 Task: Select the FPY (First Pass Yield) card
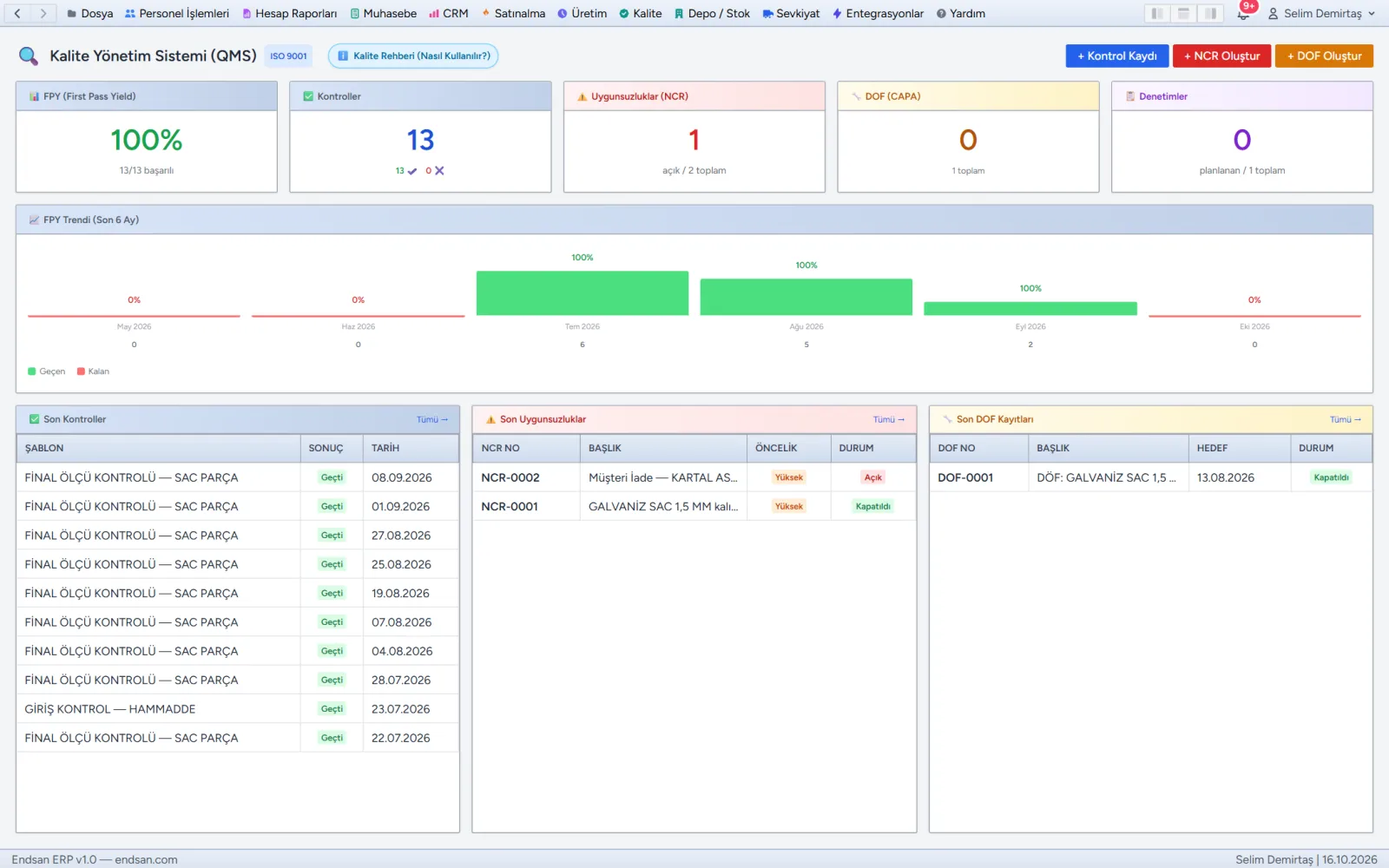coord(147,137)
